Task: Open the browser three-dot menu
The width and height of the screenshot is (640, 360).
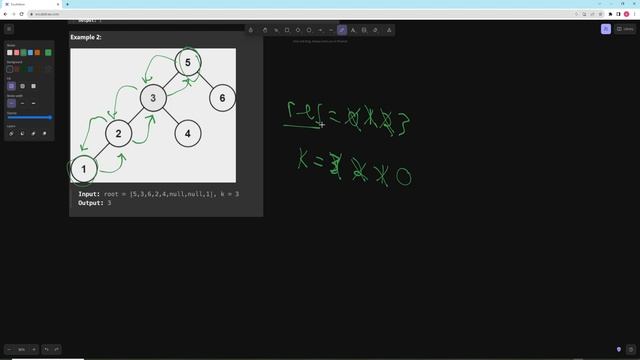Action: pos(635,14)
